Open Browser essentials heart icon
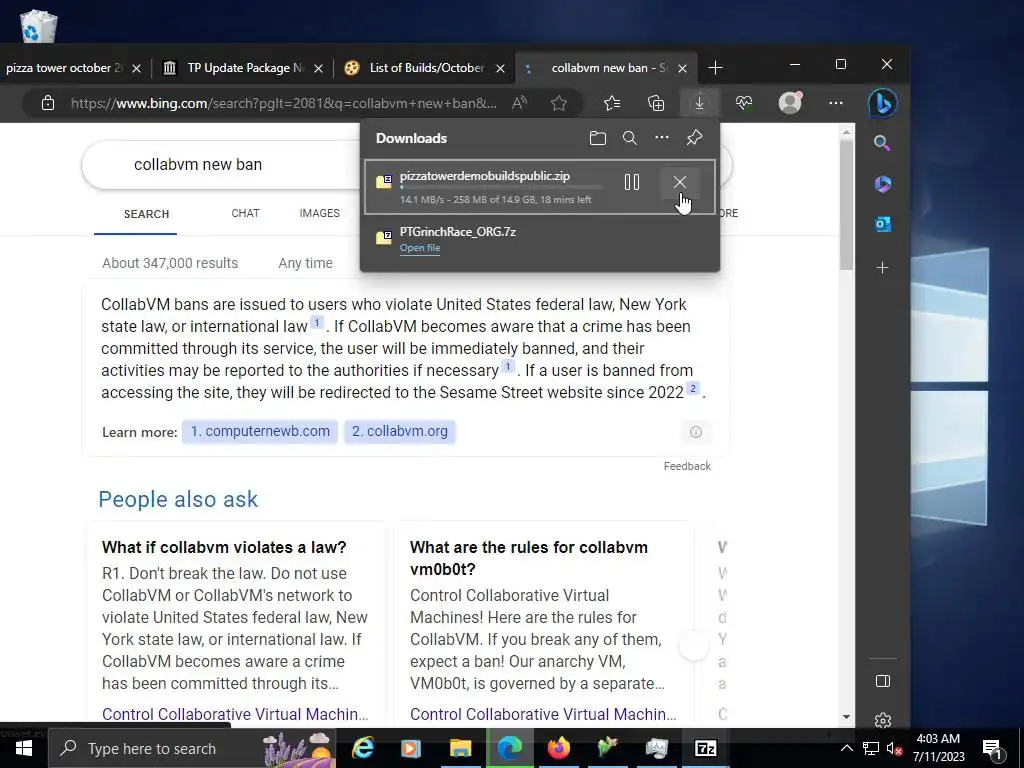 tap(744, 103)
